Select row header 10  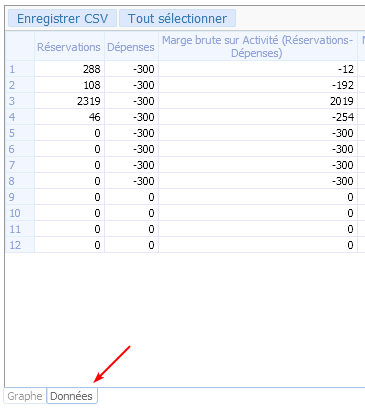coord(20,213)
